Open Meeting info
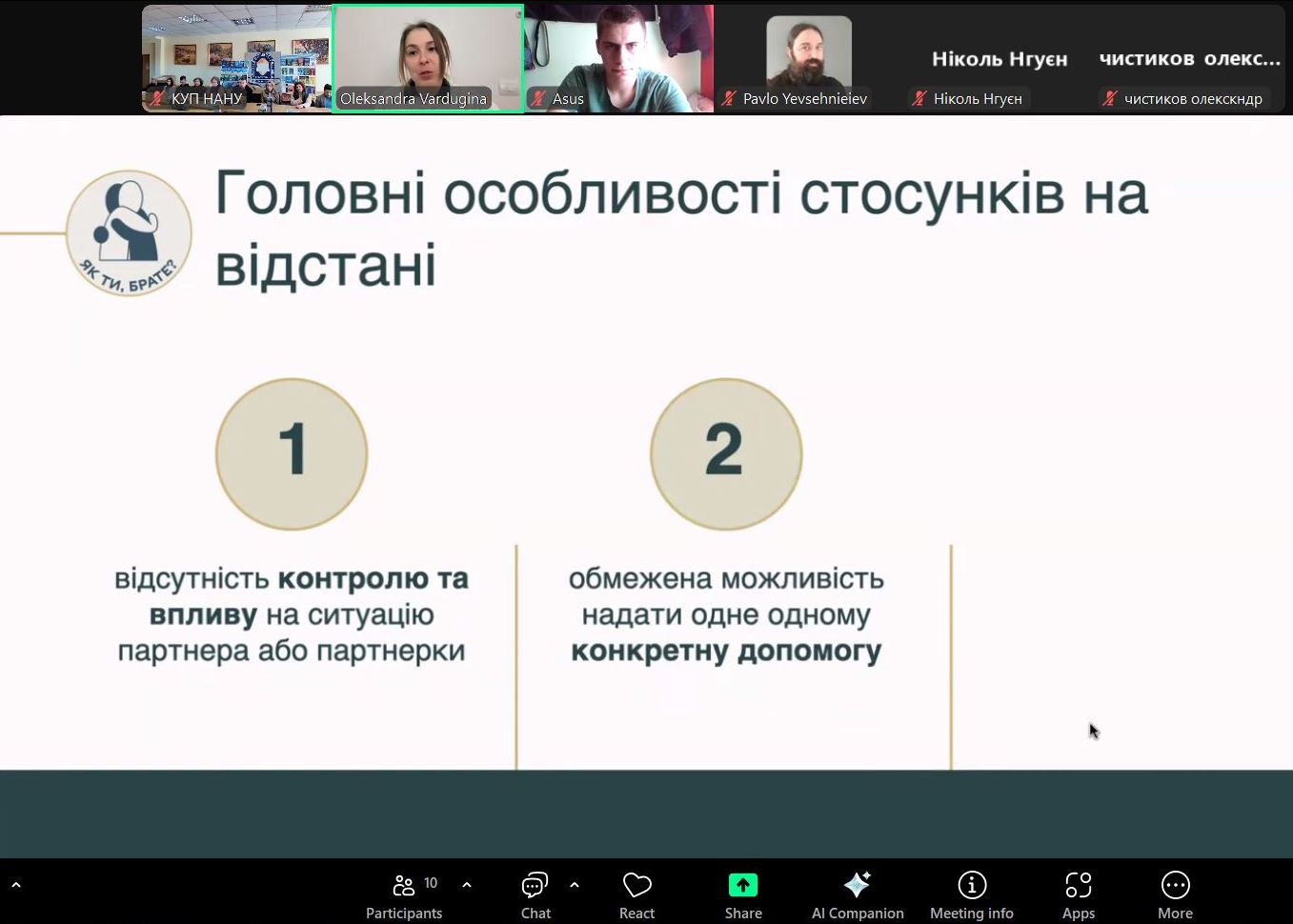This screenshot has height=924, width=1293. click(971, 895)
